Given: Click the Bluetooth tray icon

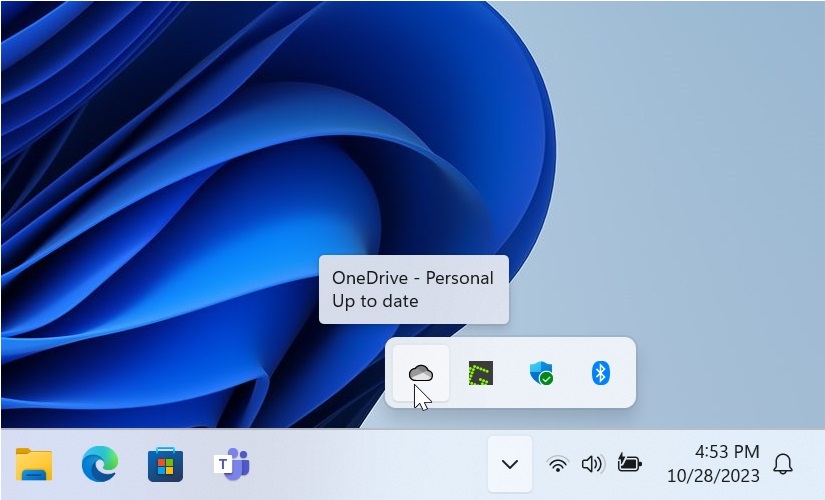Looking at the screenshot, I should click(600, 373).
